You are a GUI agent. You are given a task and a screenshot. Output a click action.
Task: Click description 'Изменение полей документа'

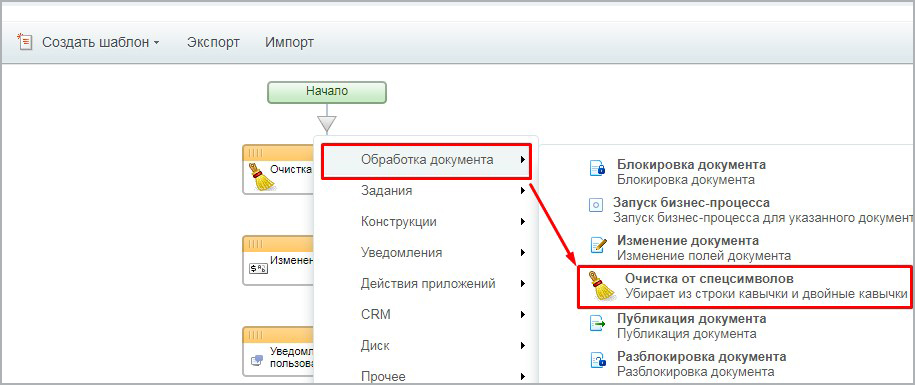point(704,256)
